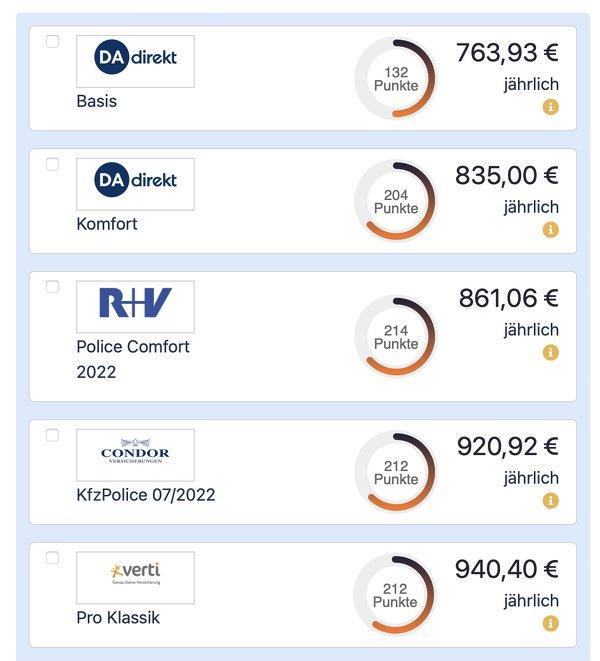Open info icon for DA direkt Basis price

tap(550, 107)
